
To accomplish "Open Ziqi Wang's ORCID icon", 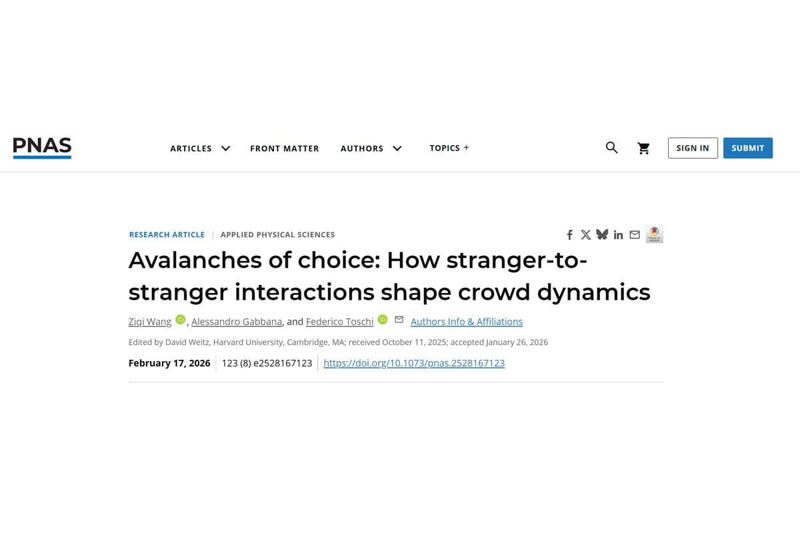I will (181, 319).
